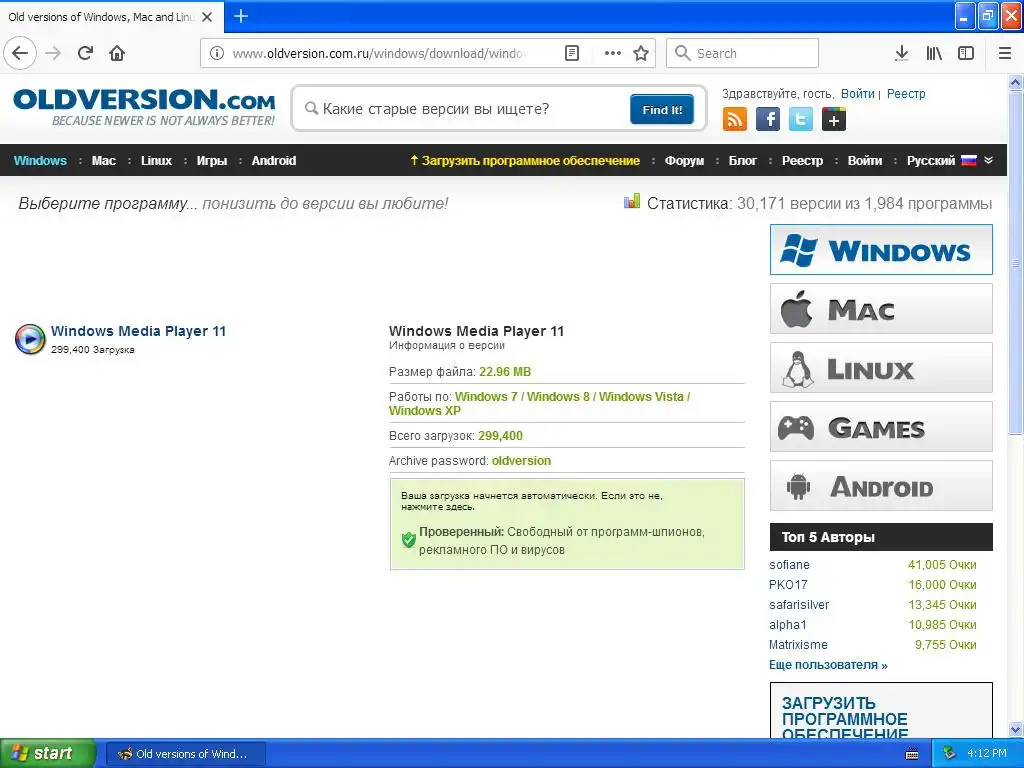This screenshot has height=768, width=1024.
Task: Open the Library icon in toolbar
Action: 934,53
